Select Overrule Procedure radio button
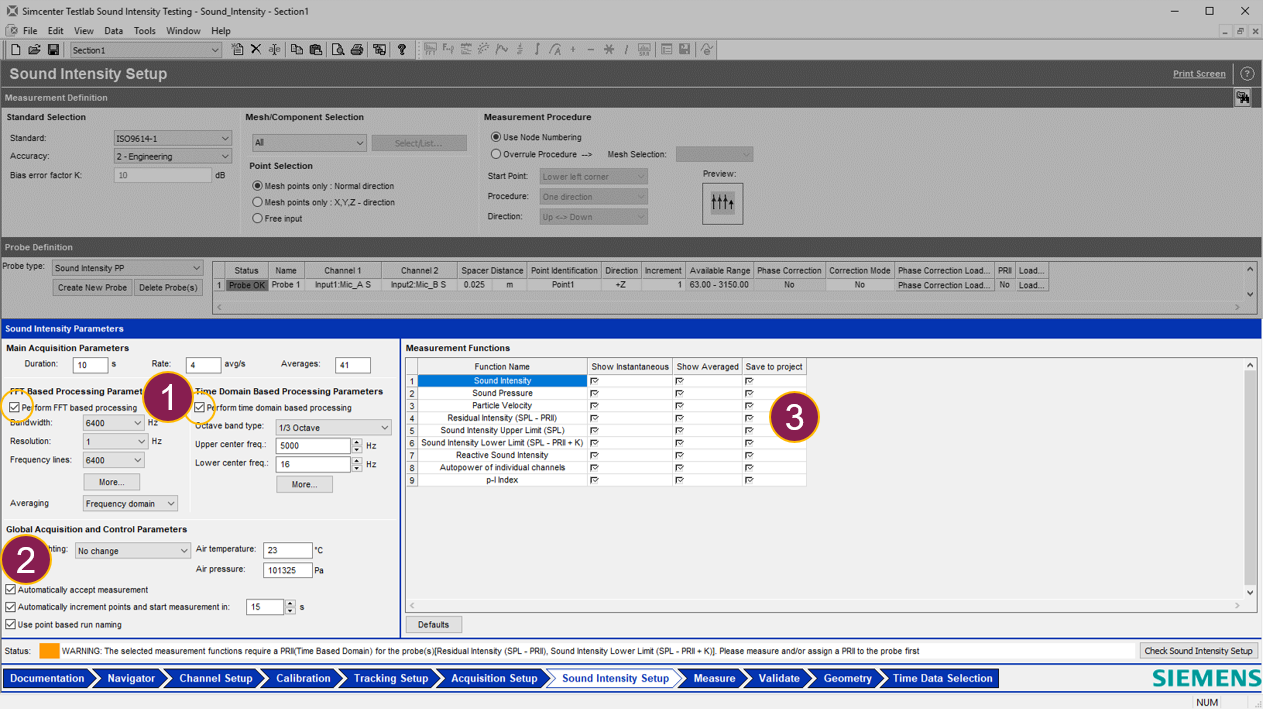 [496, 155]
